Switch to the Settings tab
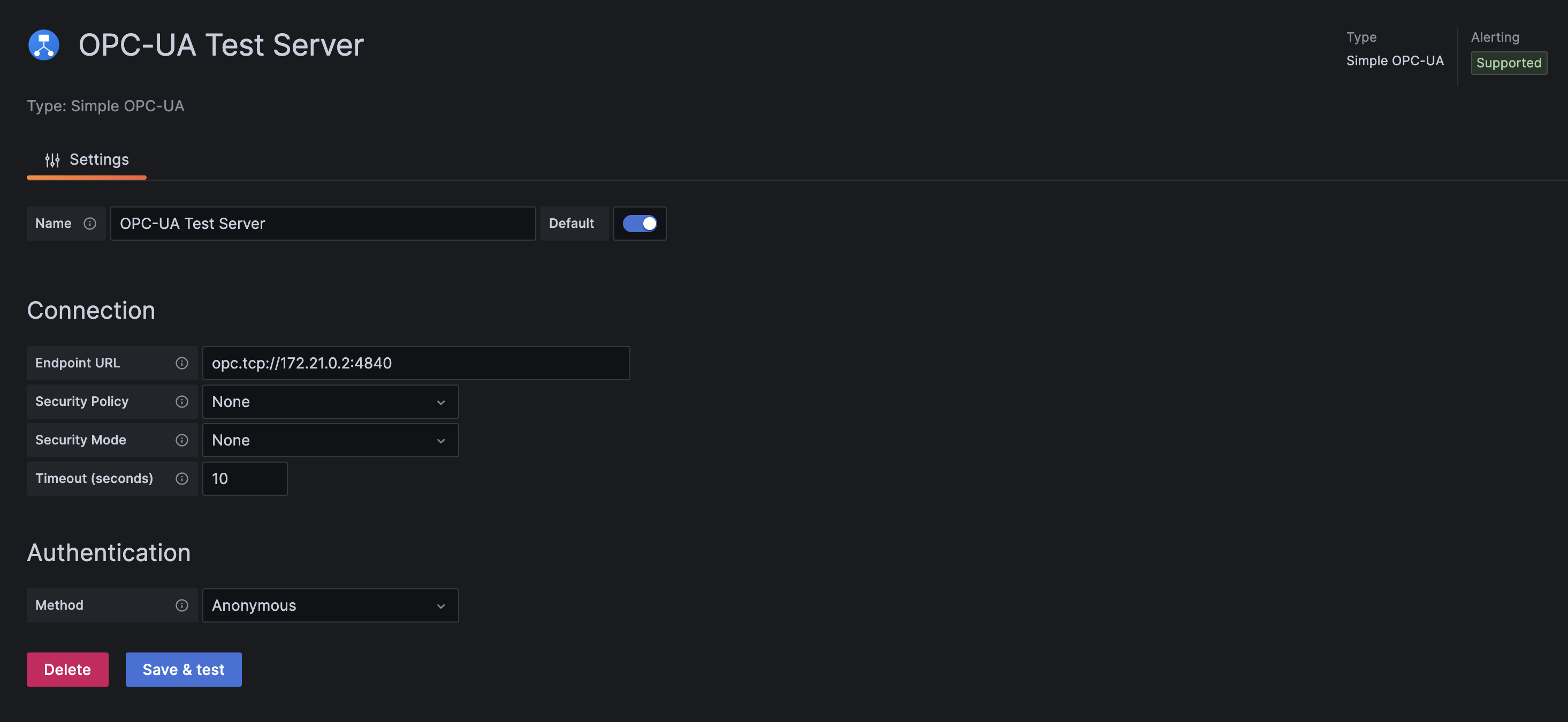1568x722 pixels. (87, 160)
